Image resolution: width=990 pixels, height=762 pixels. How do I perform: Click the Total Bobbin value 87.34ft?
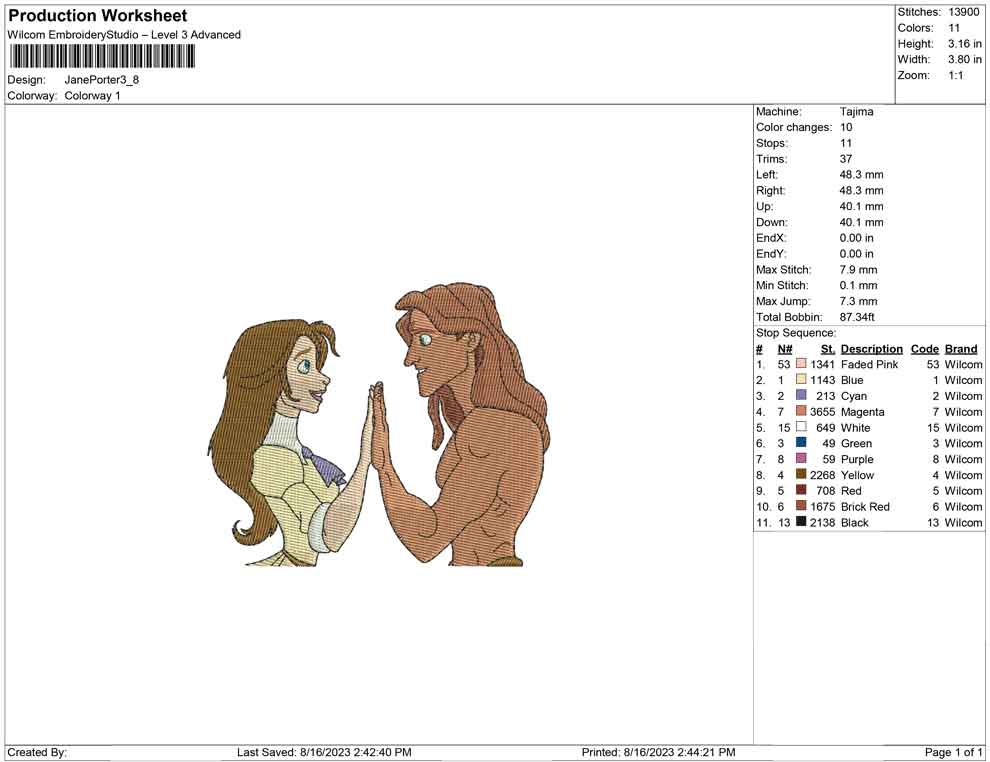click(857, 317)
